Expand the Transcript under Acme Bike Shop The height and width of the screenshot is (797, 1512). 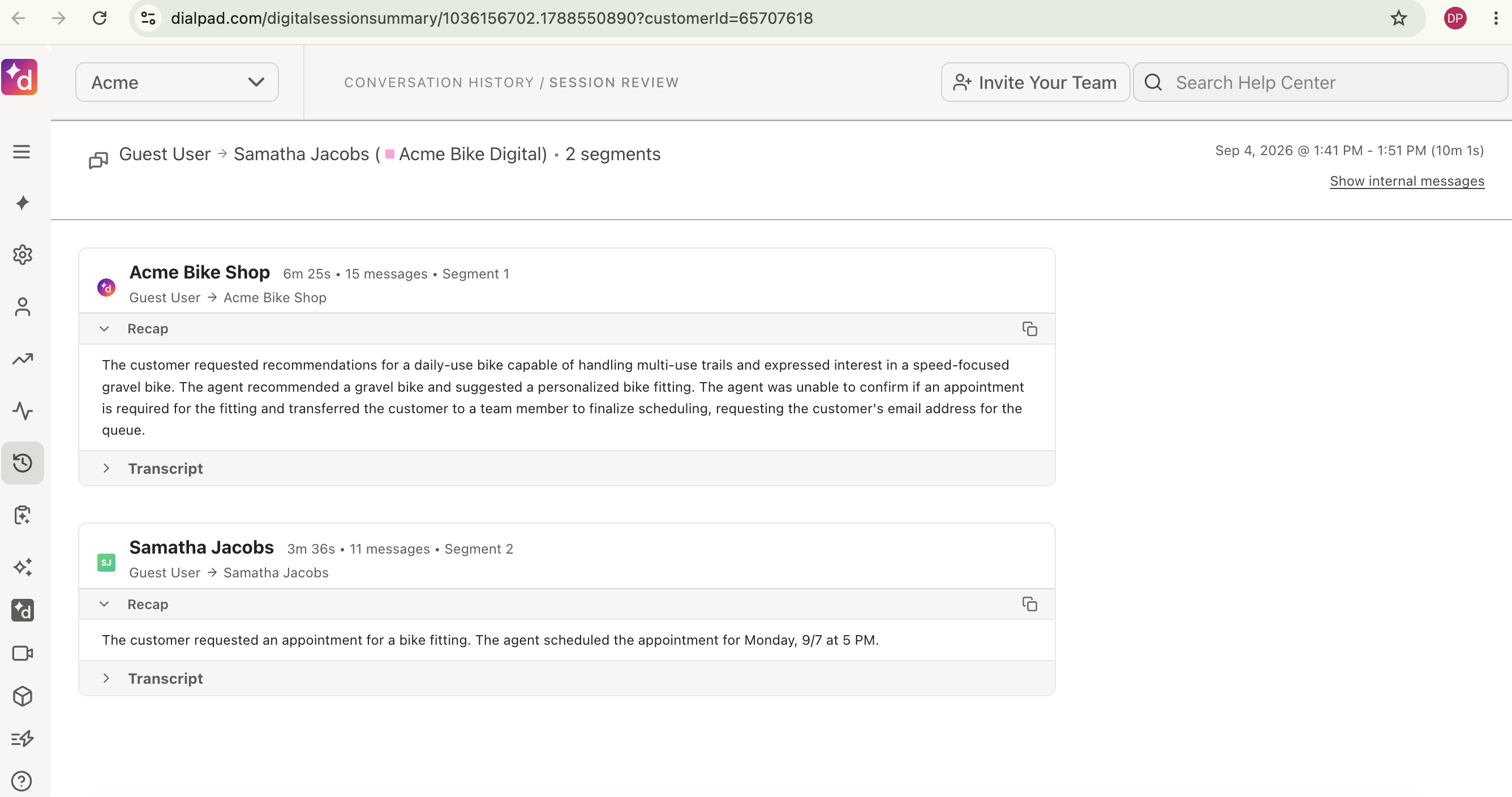(106, 468)
